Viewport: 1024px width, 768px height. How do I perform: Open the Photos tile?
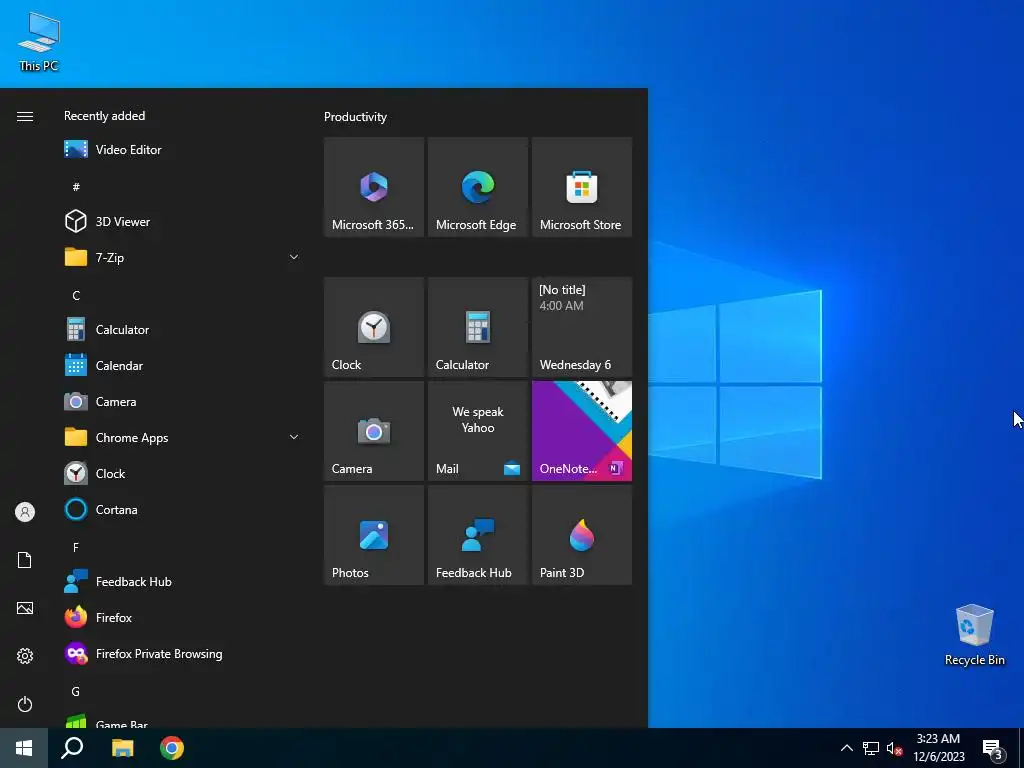pyautogui.click(x=374, y=535)
